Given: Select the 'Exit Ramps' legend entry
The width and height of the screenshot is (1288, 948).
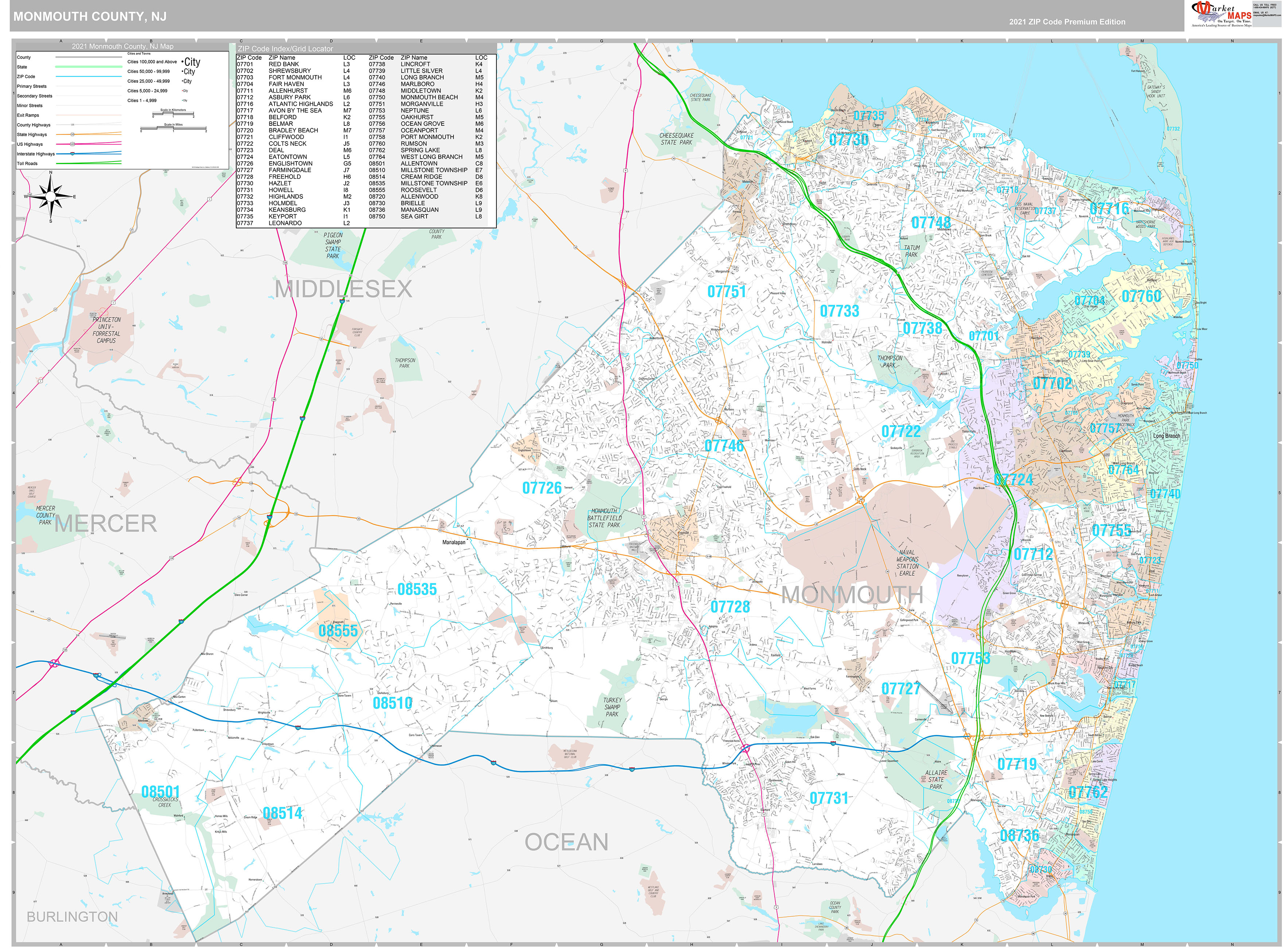Looking at the screenshot, I should point(69,115).
